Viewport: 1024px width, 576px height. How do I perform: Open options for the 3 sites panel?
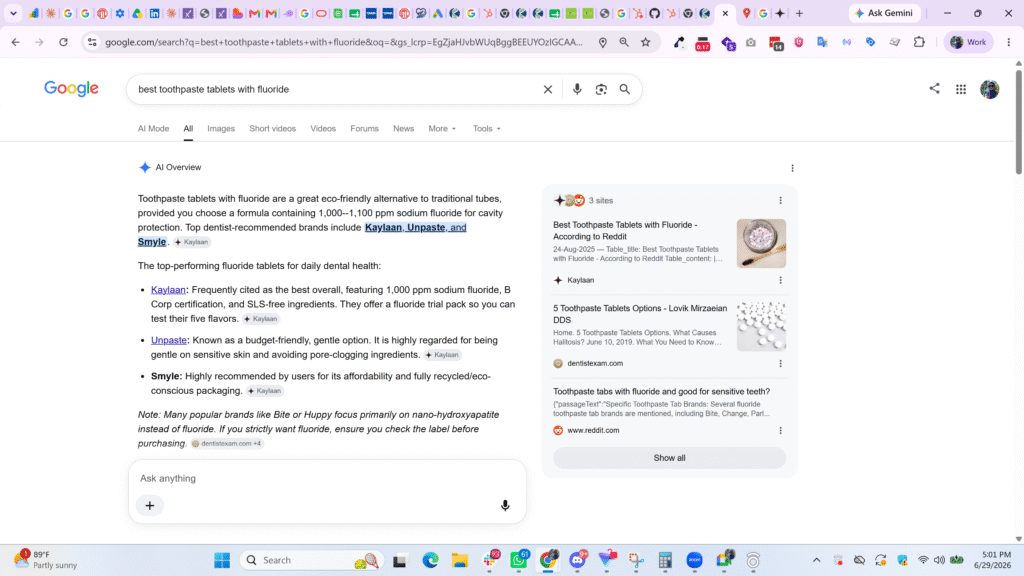pyautogui.click(x=780, y=200)
